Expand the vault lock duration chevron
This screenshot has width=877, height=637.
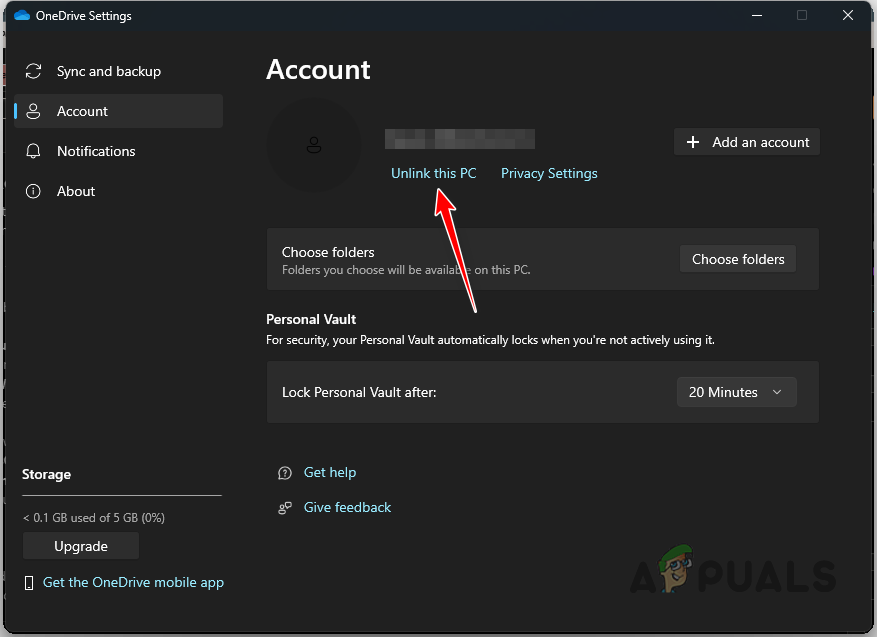778,392
